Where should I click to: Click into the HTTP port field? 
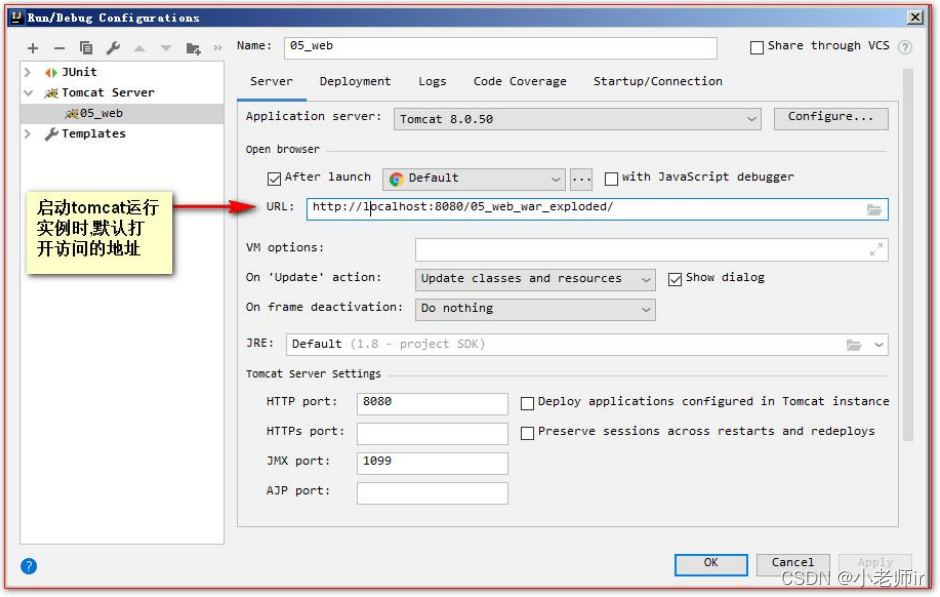pyautogui.click(x=432, y=403)
